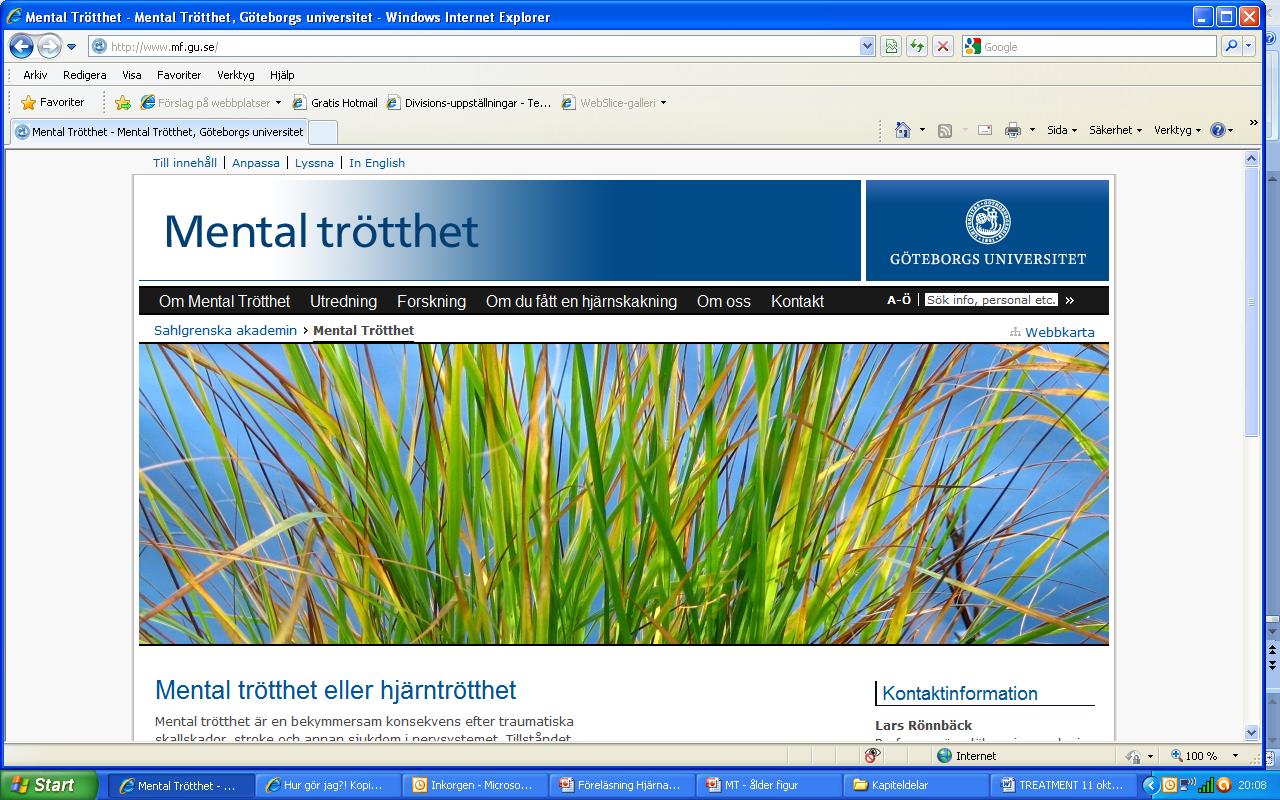Open the A-Ö index link

click(x=899, y=300)
